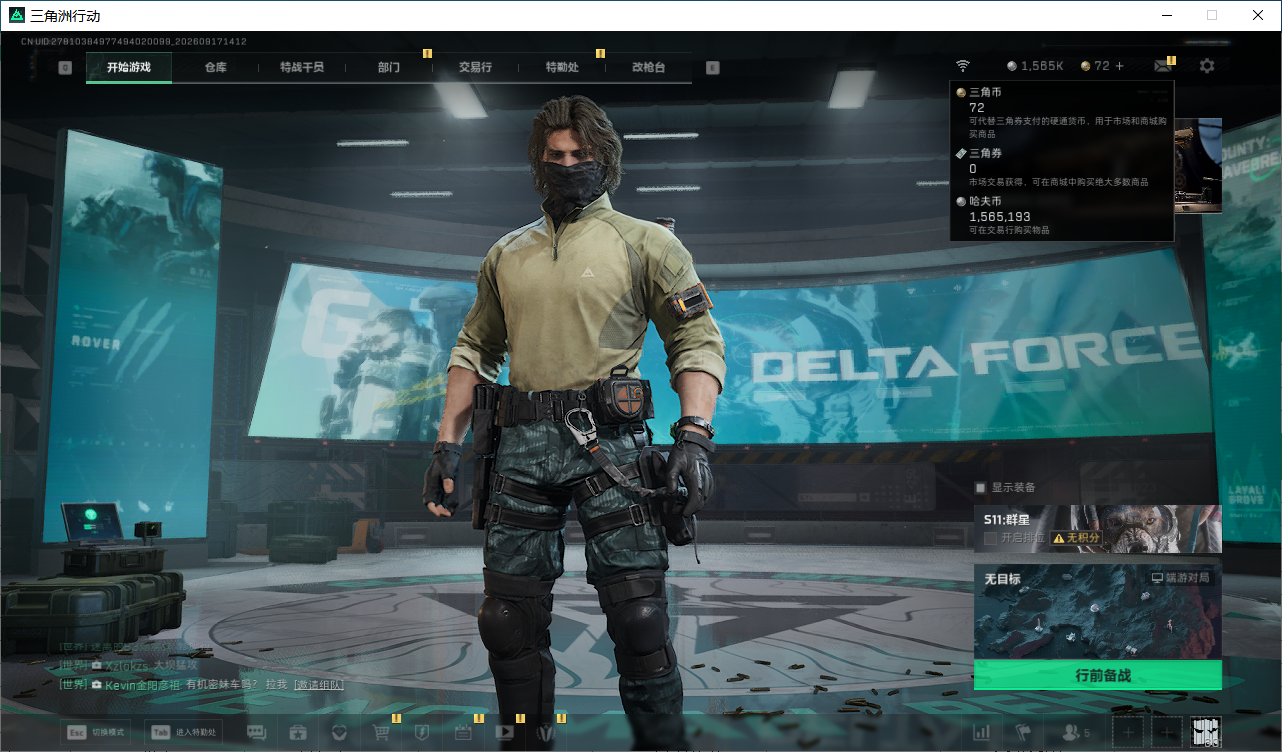The width and height of the screenshot is (1282, 752).
Task: Click the 端游对局 mode button
Action: (x=1181, y=578)
